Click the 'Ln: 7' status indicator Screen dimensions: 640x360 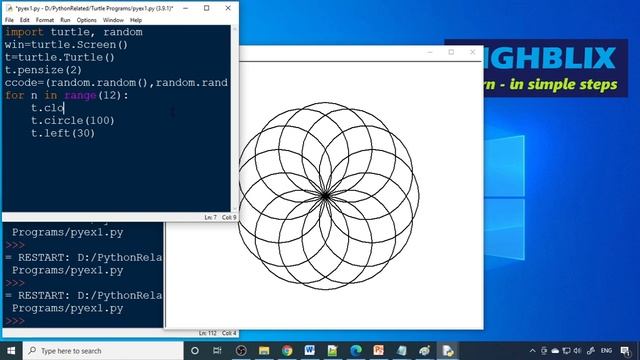tap(211, 218)
